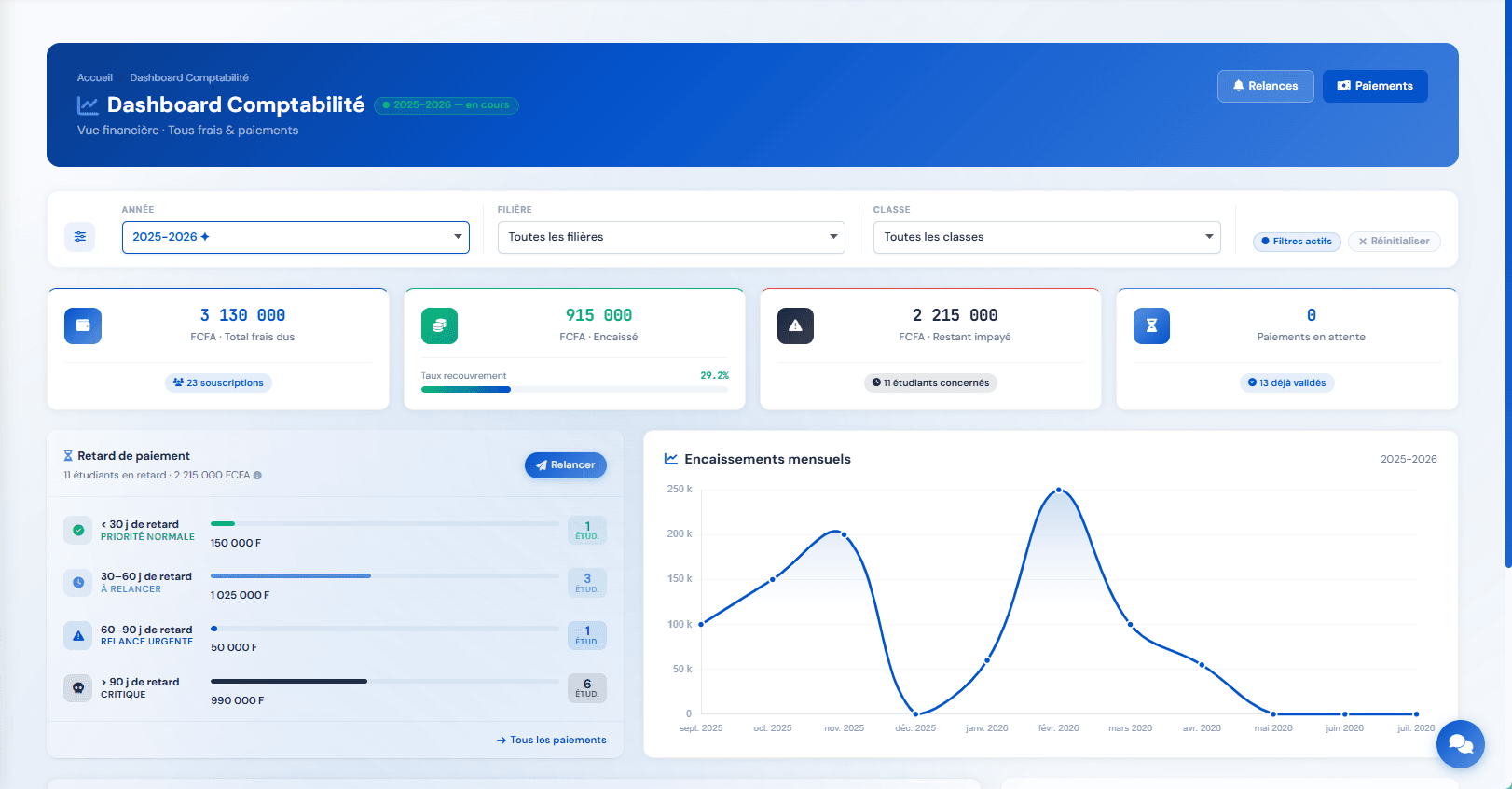Click the déc. 2025 data point on chart
The width and height of the screenshot is (1512, 789).
click(915, 714)
